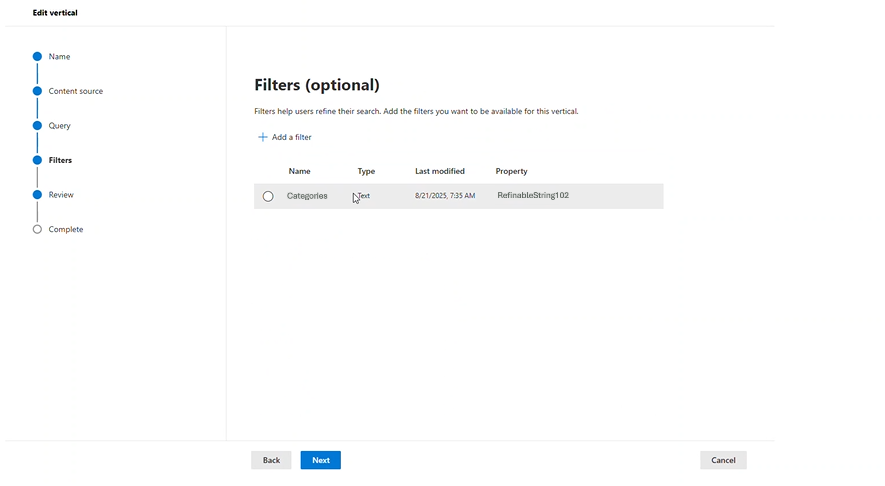Viewport: 885px width, 486px height.
Task: Click the Query step circle indicator
Action: [37, 126]
